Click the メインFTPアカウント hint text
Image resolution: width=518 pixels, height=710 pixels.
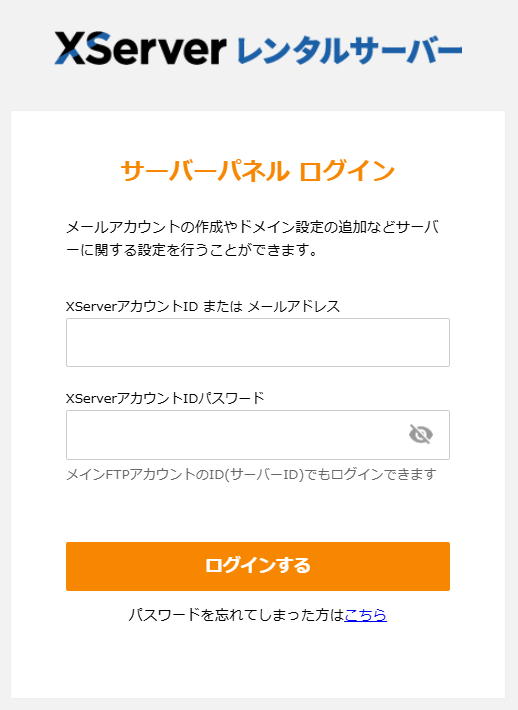tap(252, 475)
